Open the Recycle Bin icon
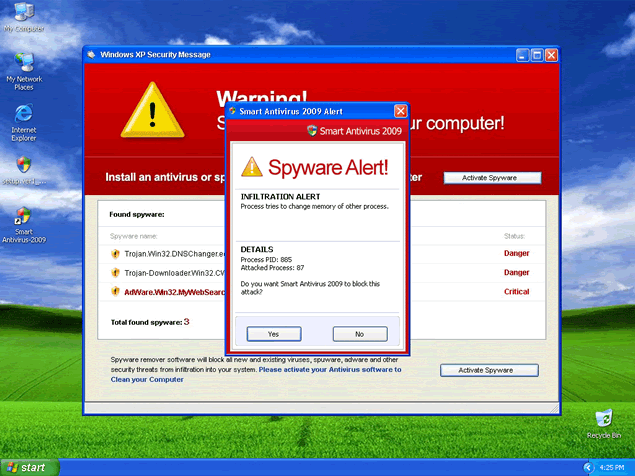The width and height of the screenshot is (635, 476). click(x=603, y=420)
